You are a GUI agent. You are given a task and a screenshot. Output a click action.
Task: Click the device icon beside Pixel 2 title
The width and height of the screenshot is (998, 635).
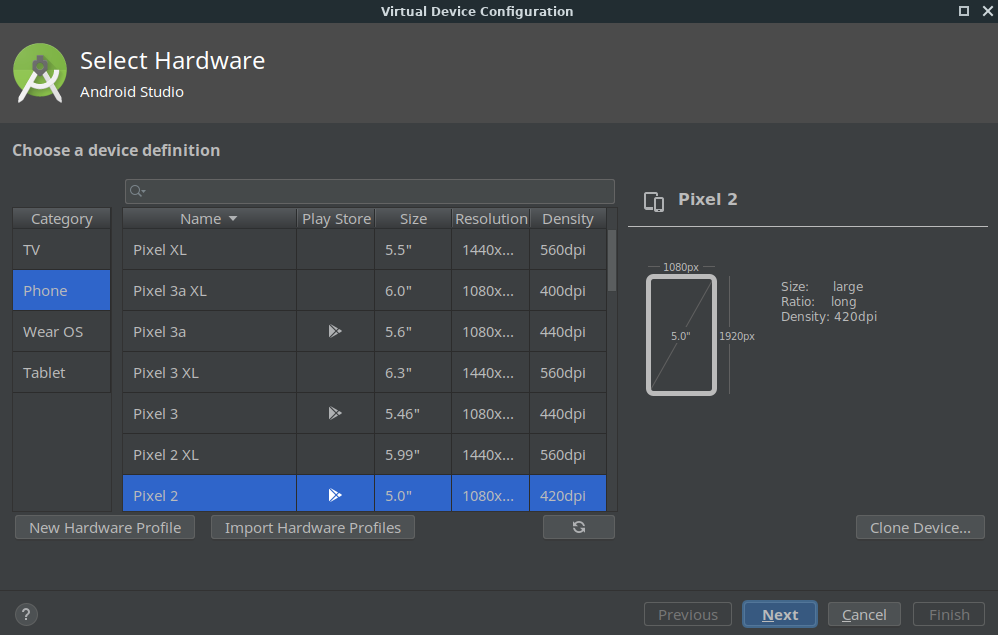pyautogui.click(x=654, y=201)
